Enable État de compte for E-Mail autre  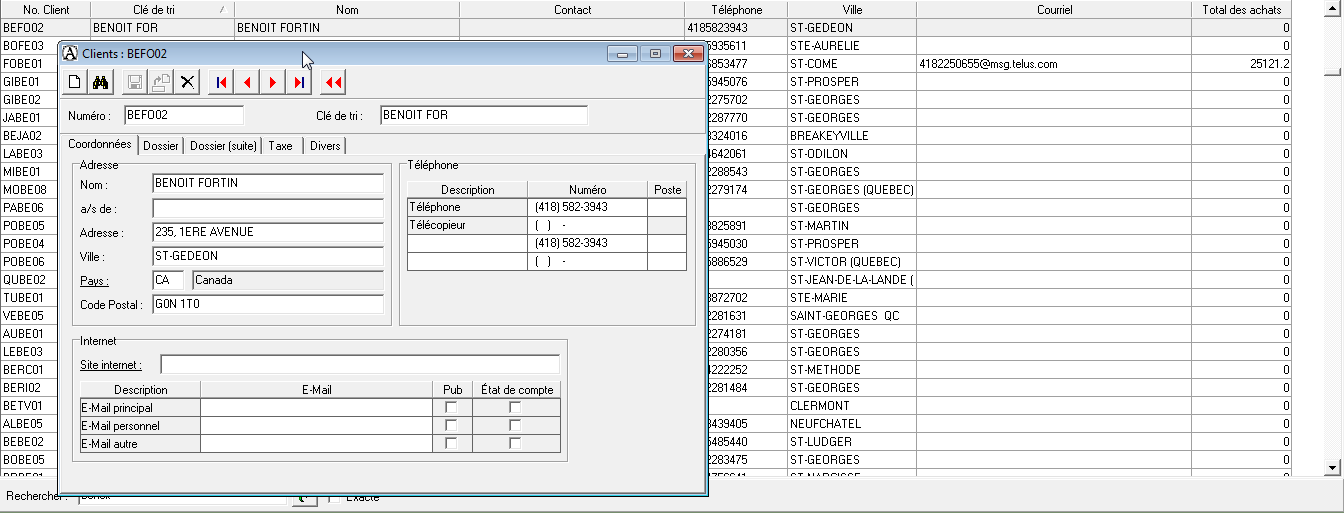click(515, 443)
